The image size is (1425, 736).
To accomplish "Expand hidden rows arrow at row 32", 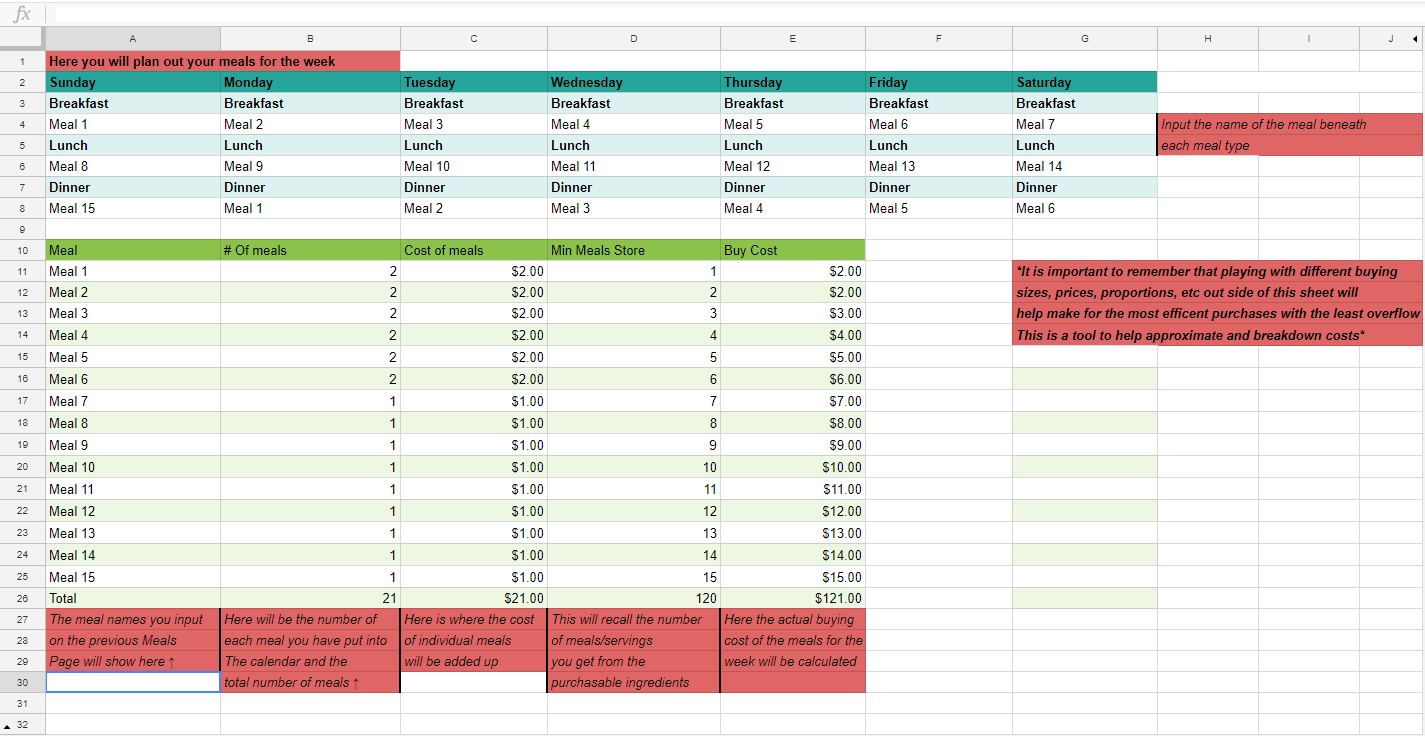I will (9, 725).
